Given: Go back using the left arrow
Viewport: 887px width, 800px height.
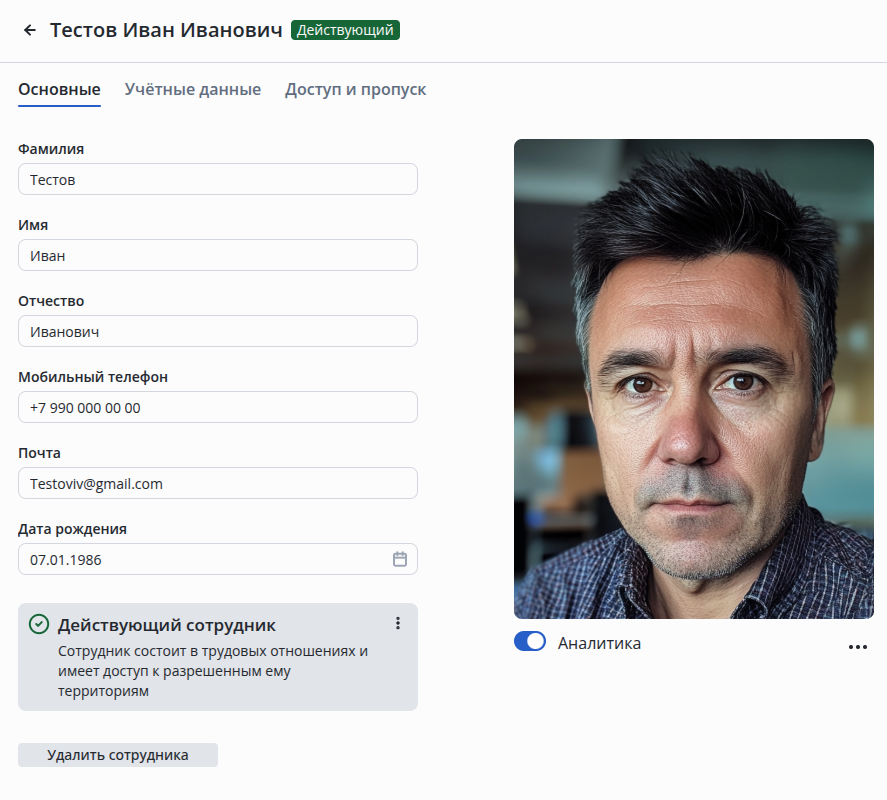Looking at the screenshot, I should (30, 30).
